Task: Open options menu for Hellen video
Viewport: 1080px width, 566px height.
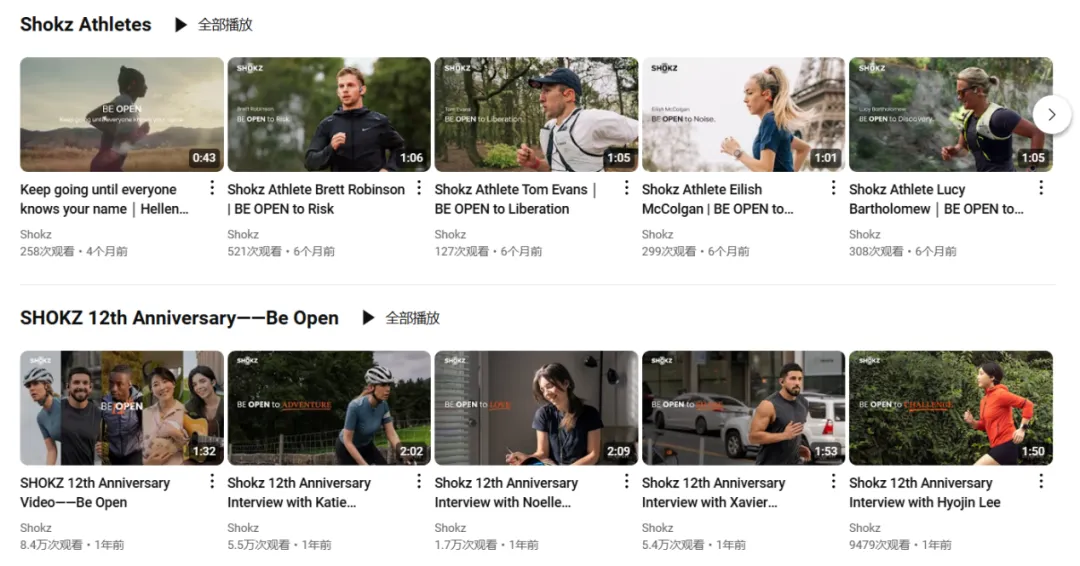Action: [211, 188]
